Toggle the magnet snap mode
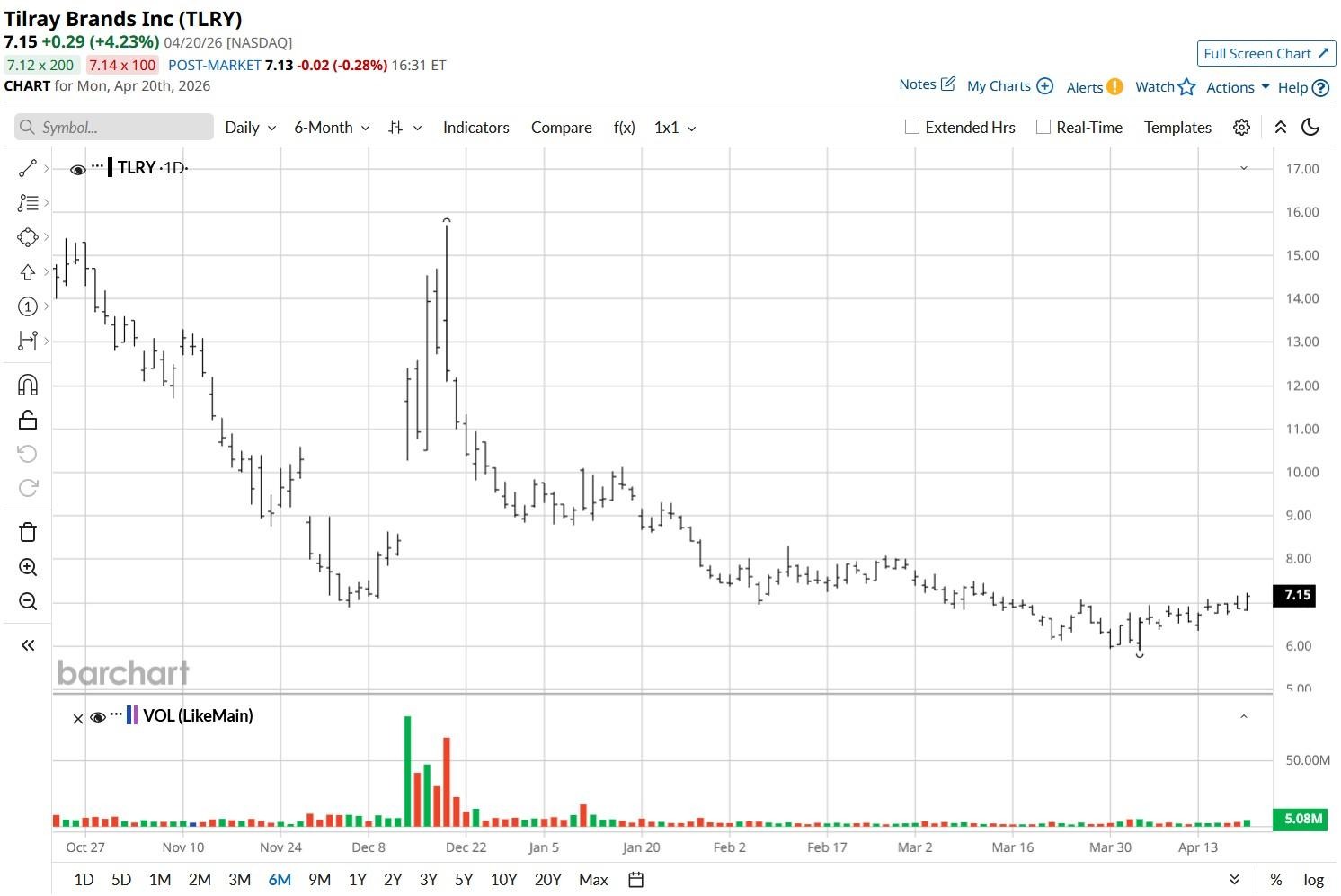Viewport: 1341px width, 896px height. [x=28, y=386]
